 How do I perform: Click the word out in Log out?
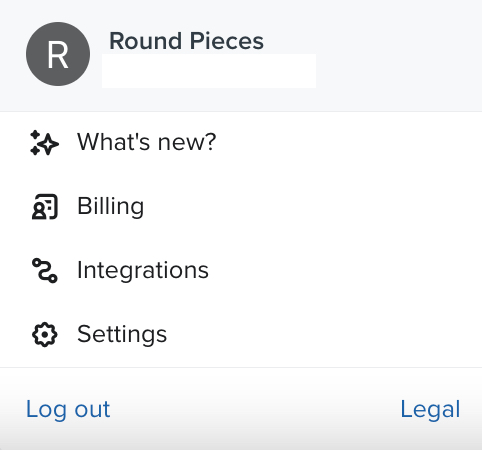pyautogui.click(x=92, y=410)
